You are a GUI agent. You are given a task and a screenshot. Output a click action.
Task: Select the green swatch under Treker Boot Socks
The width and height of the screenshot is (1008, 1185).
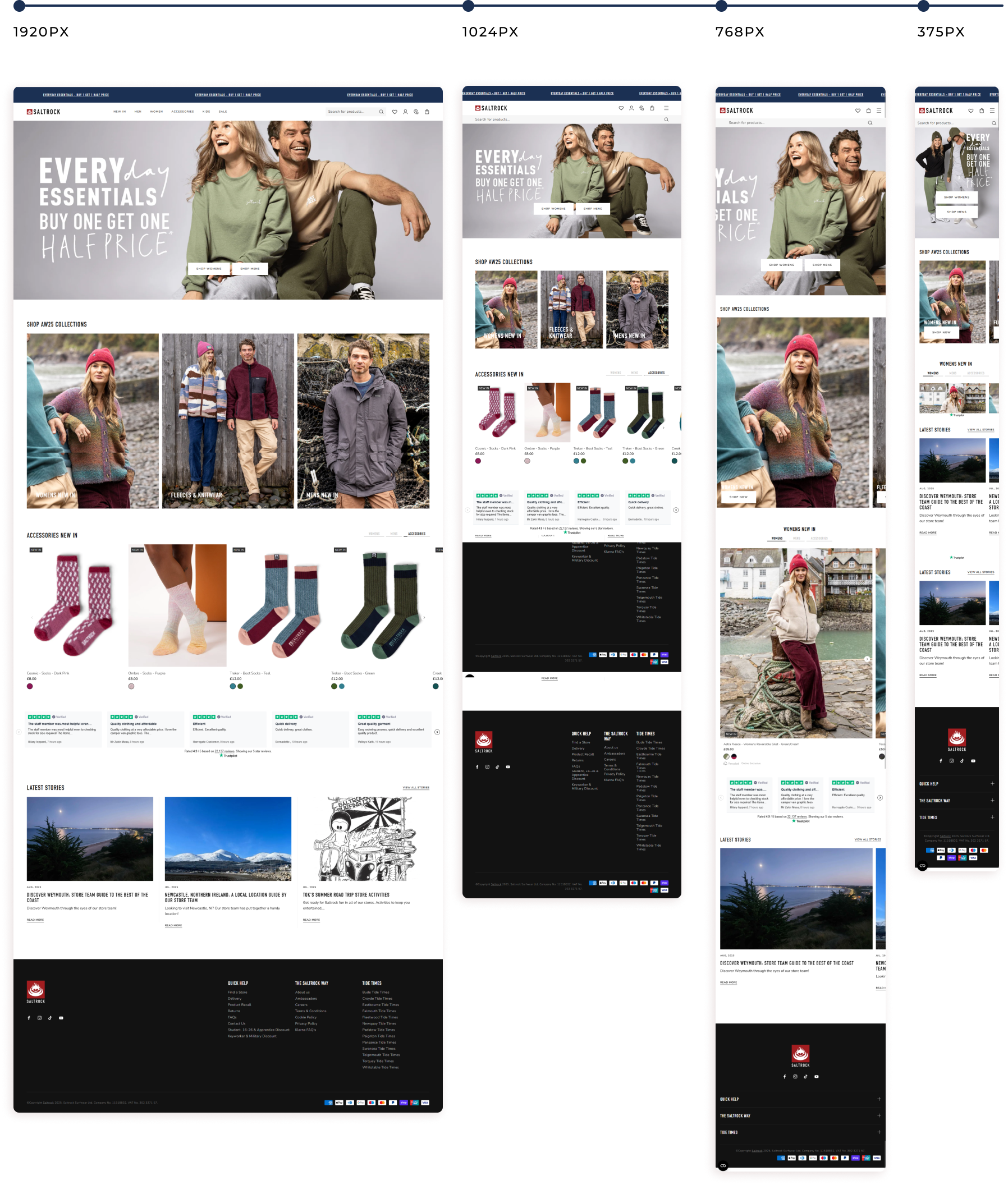[335, 687]
